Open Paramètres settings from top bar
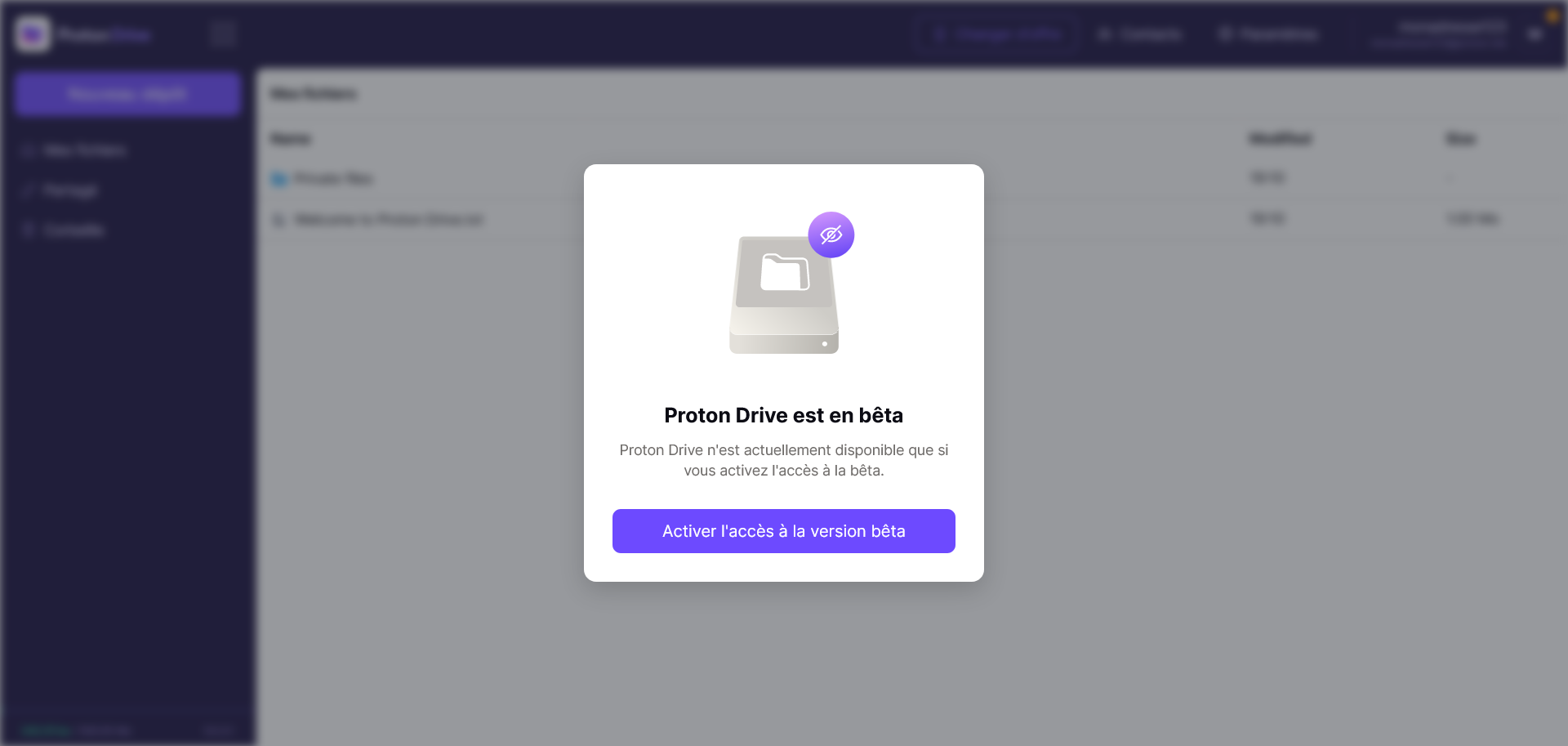This screenshot has width=1568, height=746. coord(1268,34)
